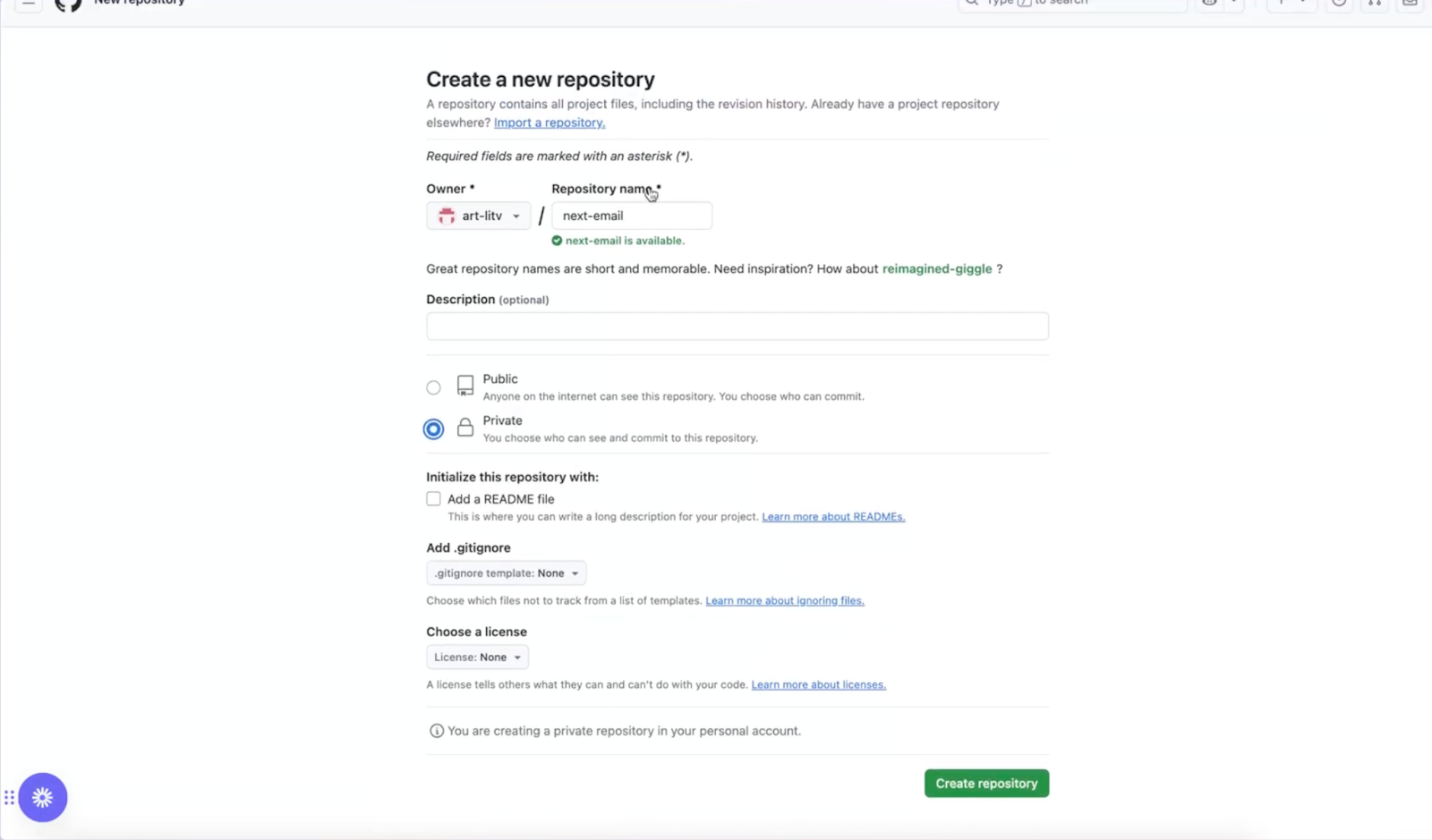Select the Private visibility radio button
Screen dimensions: 1432x840
433,428
